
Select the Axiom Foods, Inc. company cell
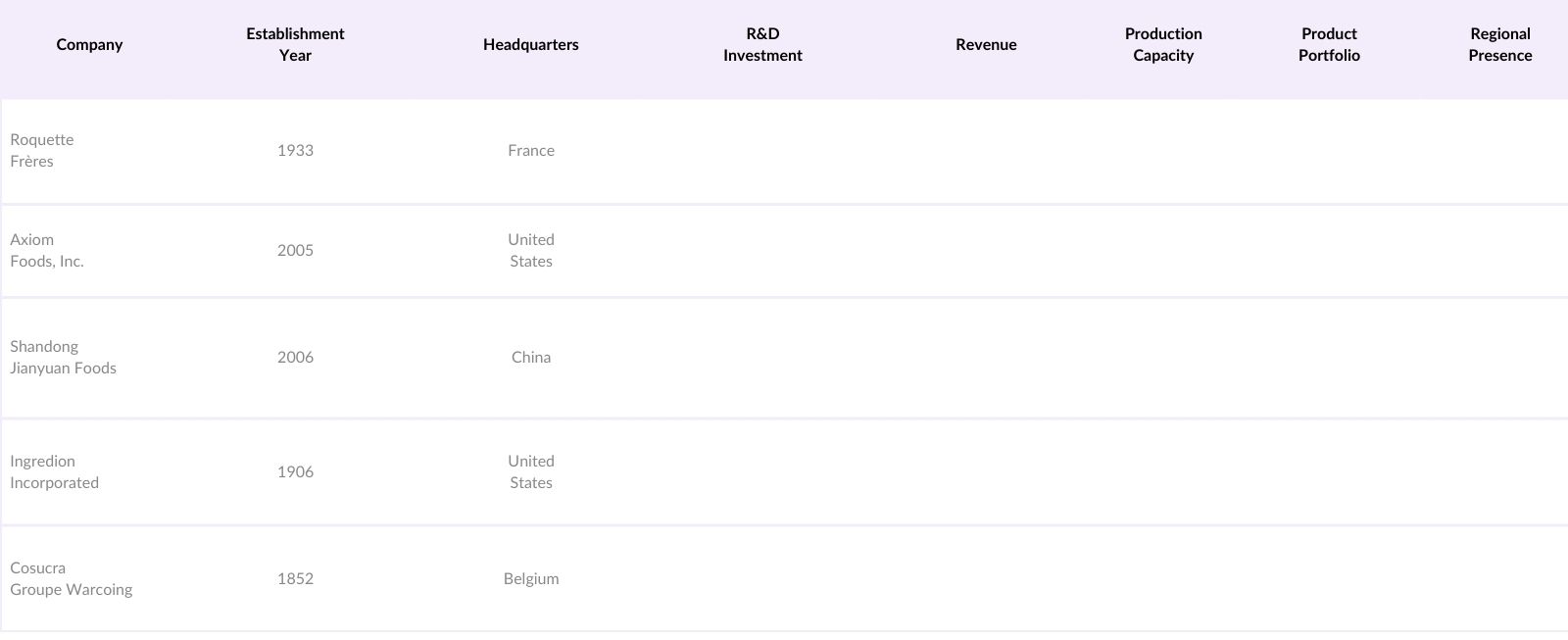(47, 251)
